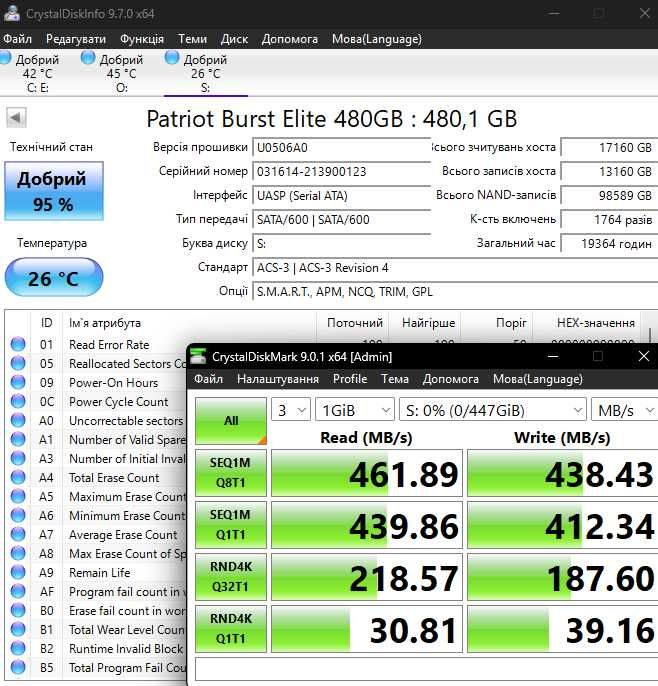Click status orb for Remain Life row
Image resolution: width=658 pixels, height=686 pixels.
click(x=18, y=572)
